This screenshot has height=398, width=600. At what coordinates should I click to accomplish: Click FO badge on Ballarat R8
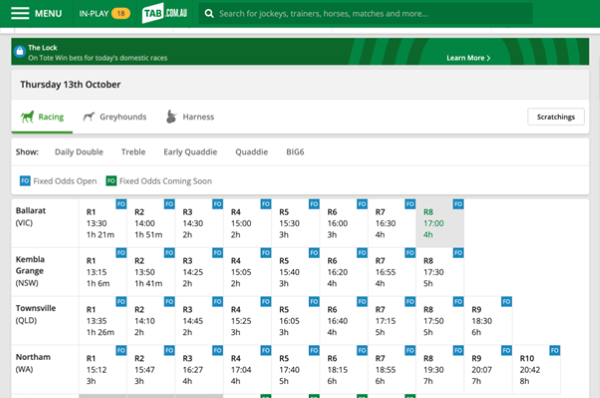[458, 204]
